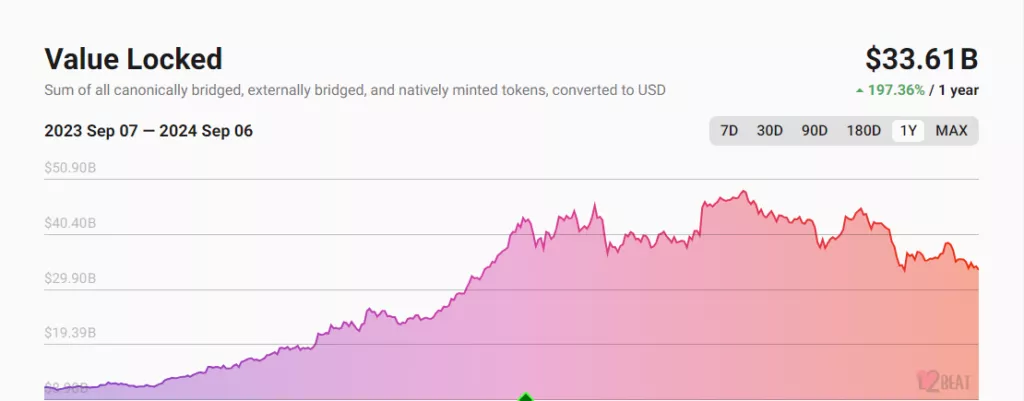Click the highest peak of the chart line
1024x401 pixels.
click(743, 191)
